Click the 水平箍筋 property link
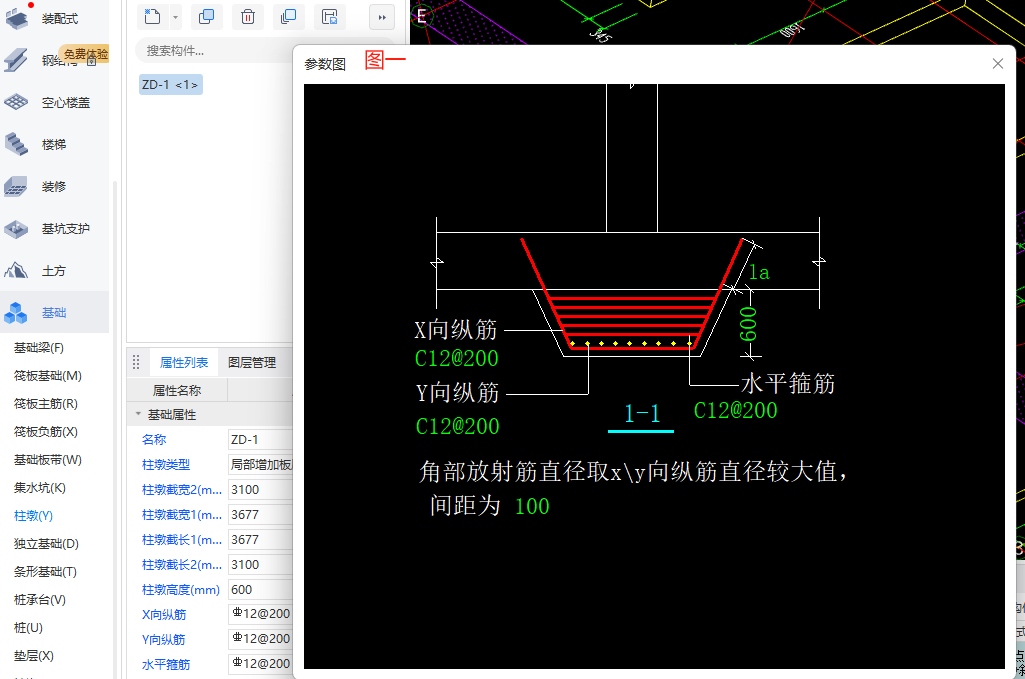 (x=166, y=665)
